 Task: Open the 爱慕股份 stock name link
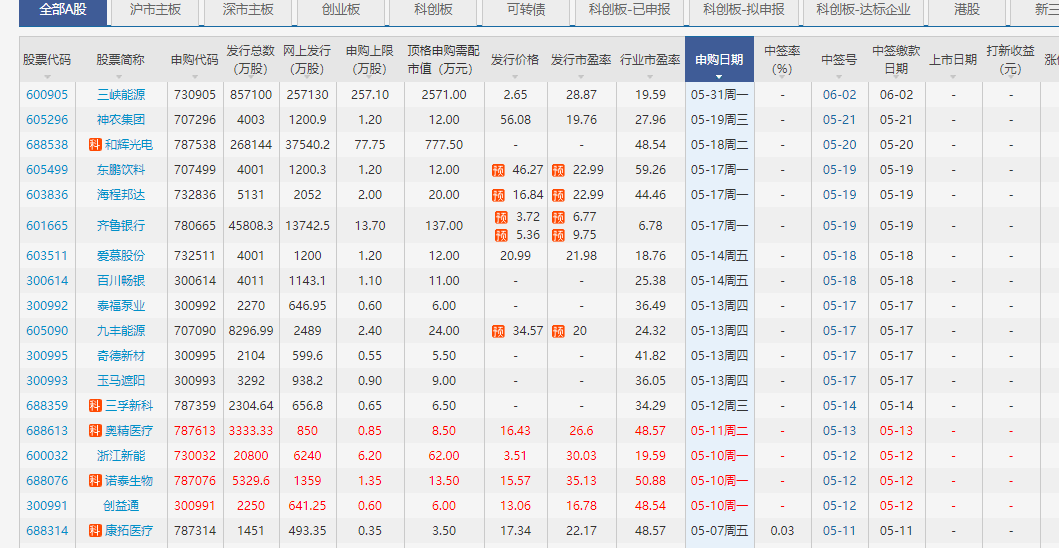[x=121, y=255]
